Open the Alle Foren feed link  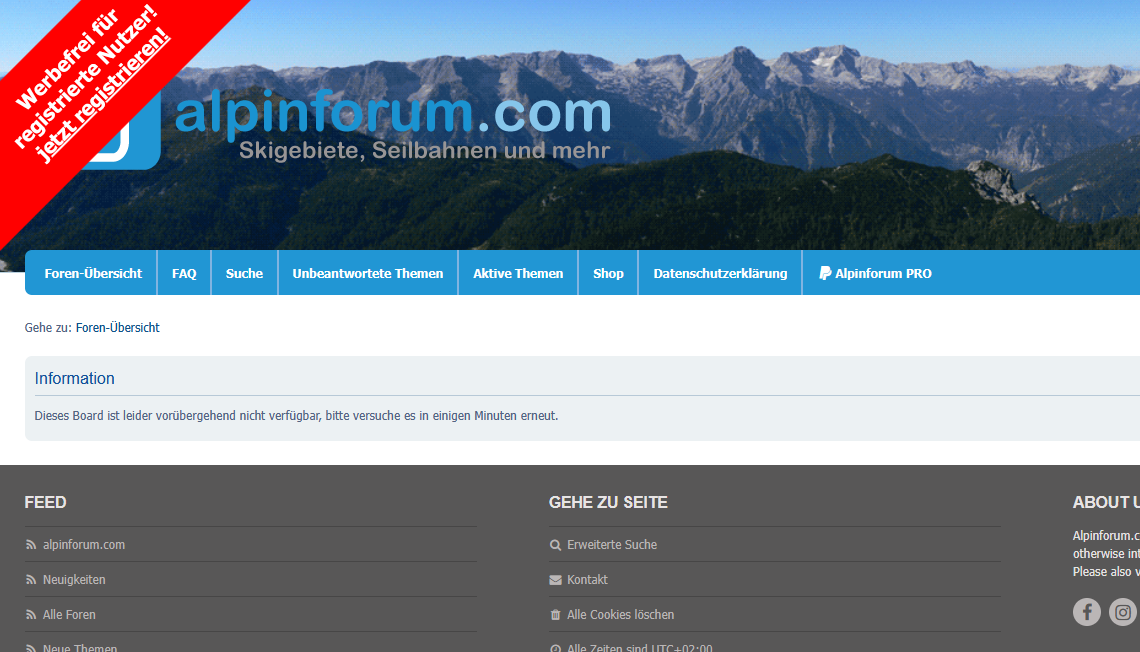coord(69,615)
